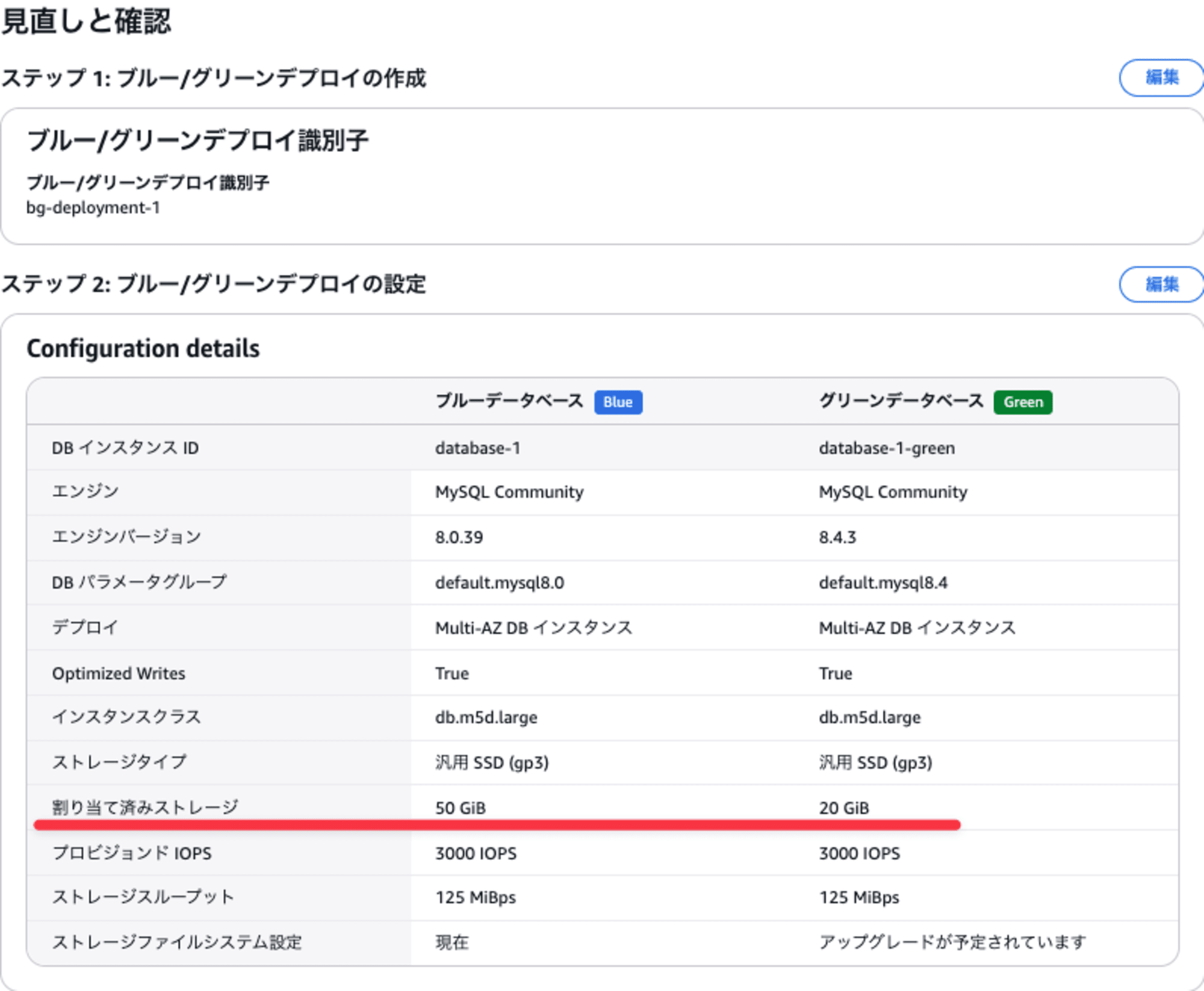Click the default.mysql8.0 parameter group cell

click(x=500, y=583)
